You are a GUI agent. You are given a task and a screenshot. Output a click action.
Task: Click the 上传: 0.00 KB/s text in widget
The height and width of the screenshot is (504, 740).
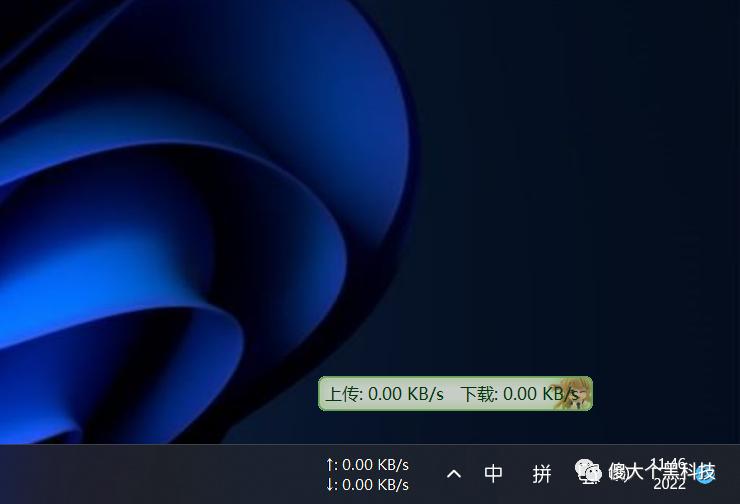click(x=384, y=394)
